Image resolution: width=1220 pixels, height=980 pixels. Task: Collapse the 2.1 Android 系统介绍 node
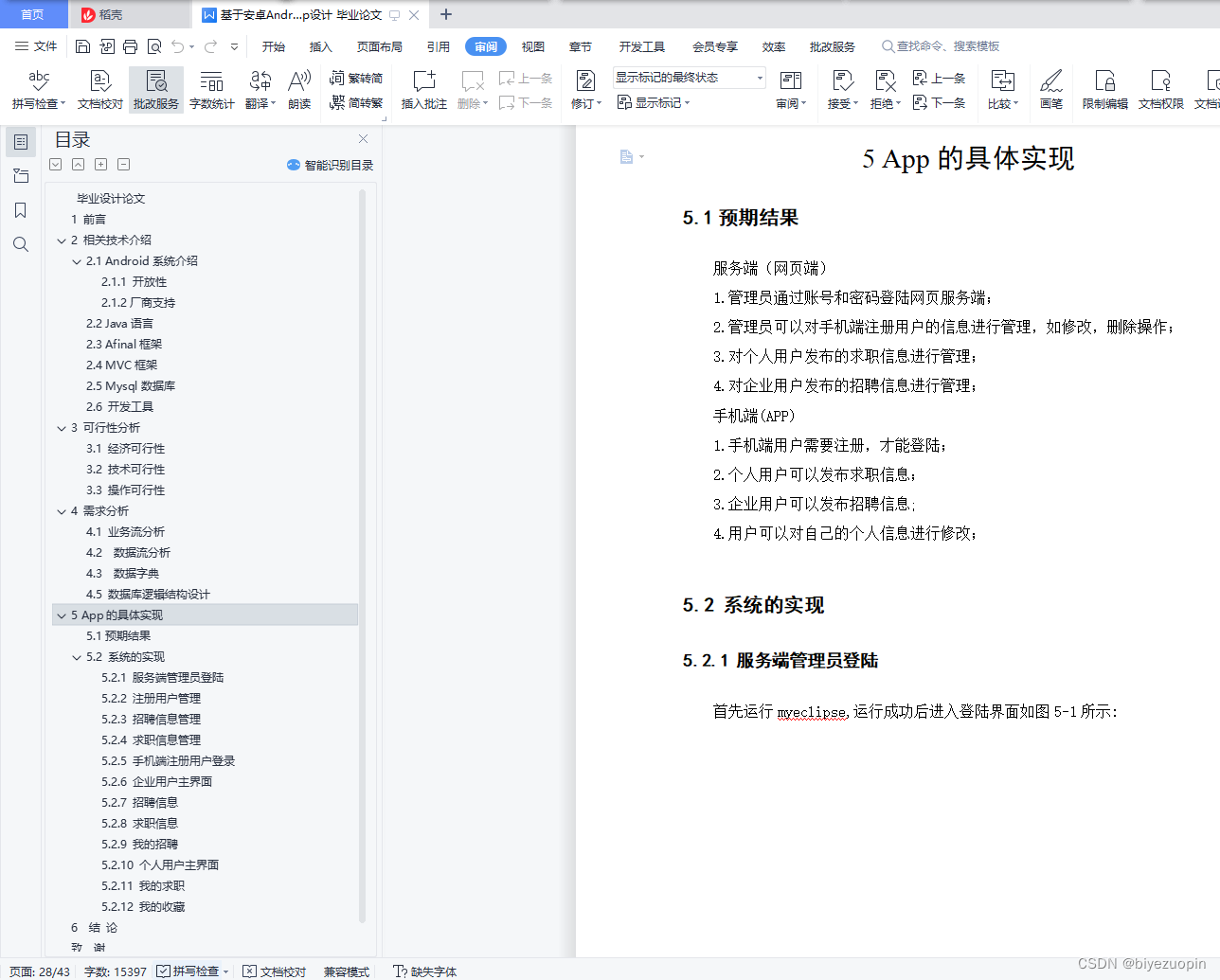click(77, 261)
